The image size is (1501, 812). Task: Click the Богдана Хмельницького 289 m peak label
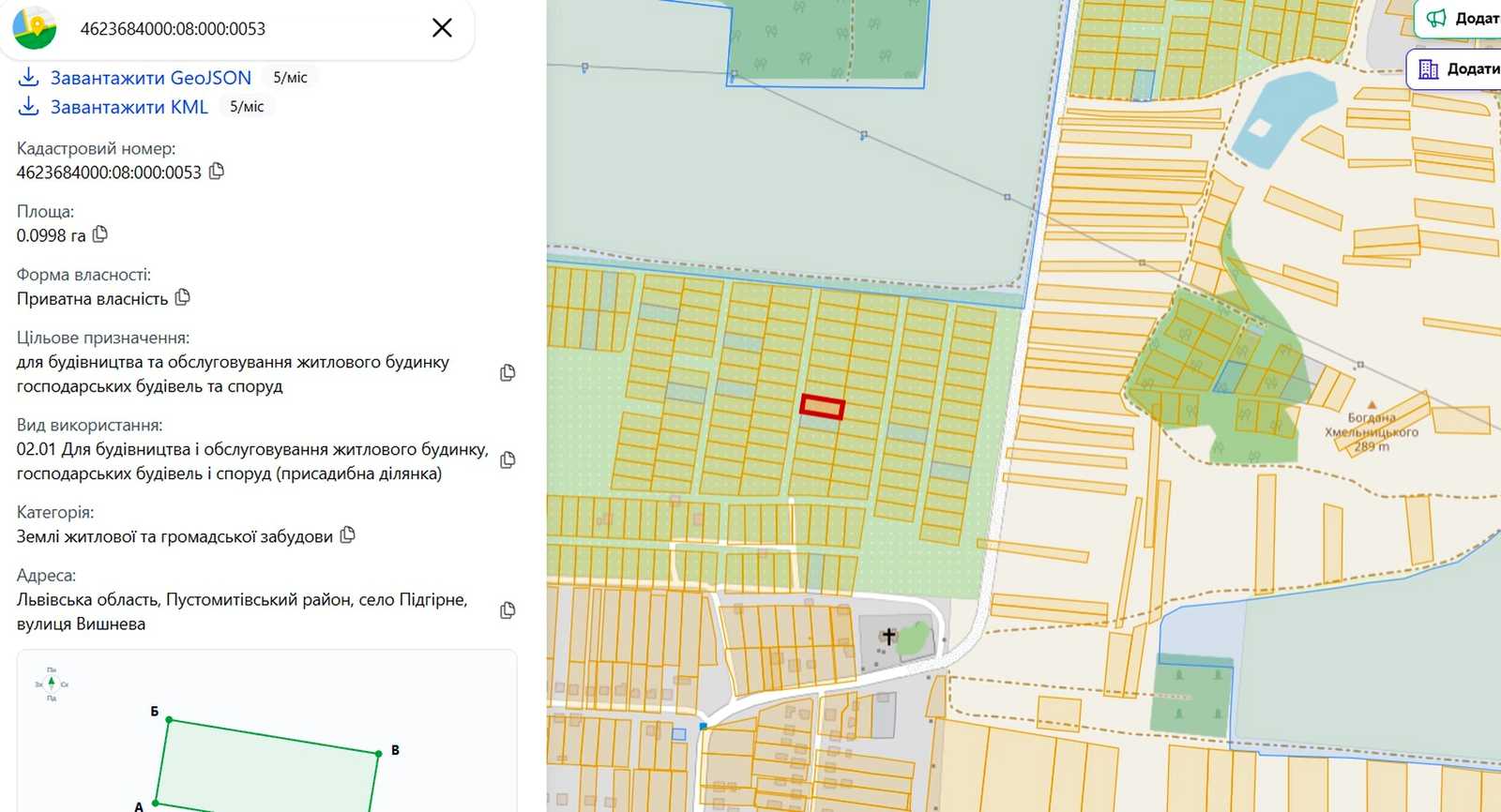1372,430
